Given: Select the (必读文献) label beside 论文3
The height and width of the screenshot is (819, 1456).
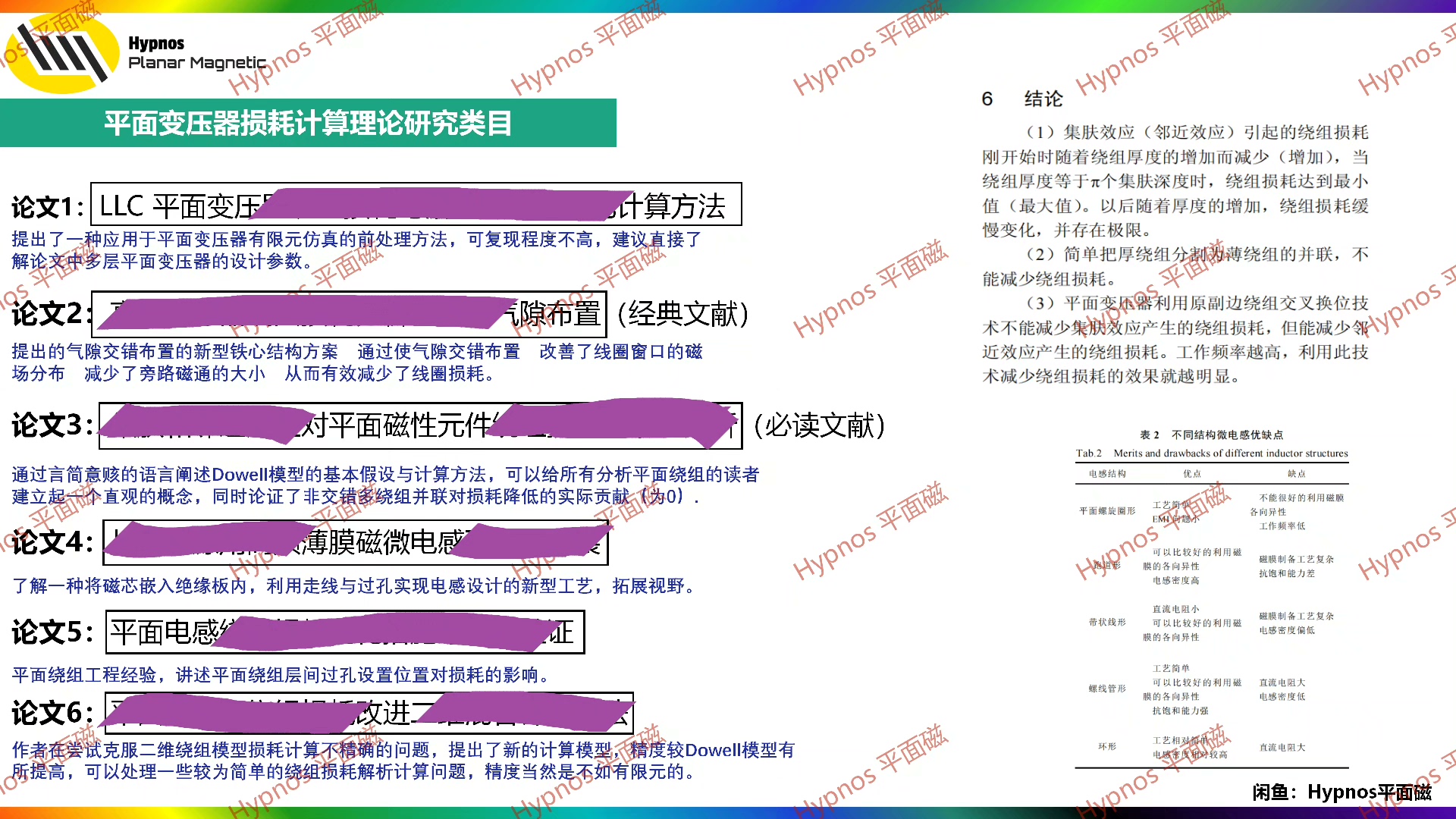Looking at the screenshot, I should (819, 425).
